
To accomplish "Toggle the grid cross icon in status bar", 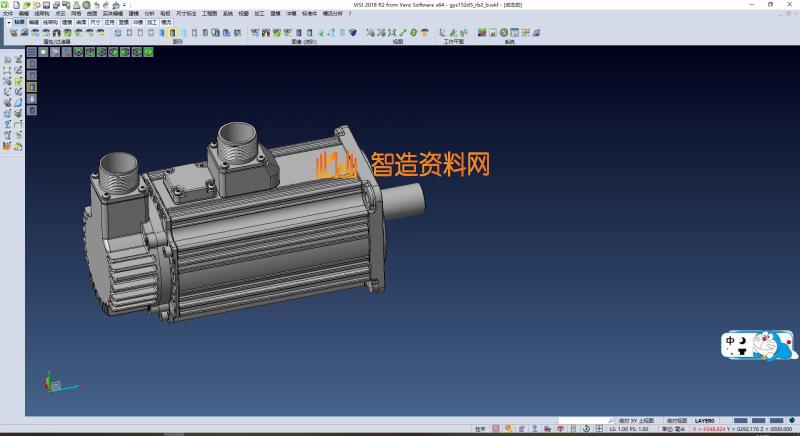I will (x=599, y=429).
